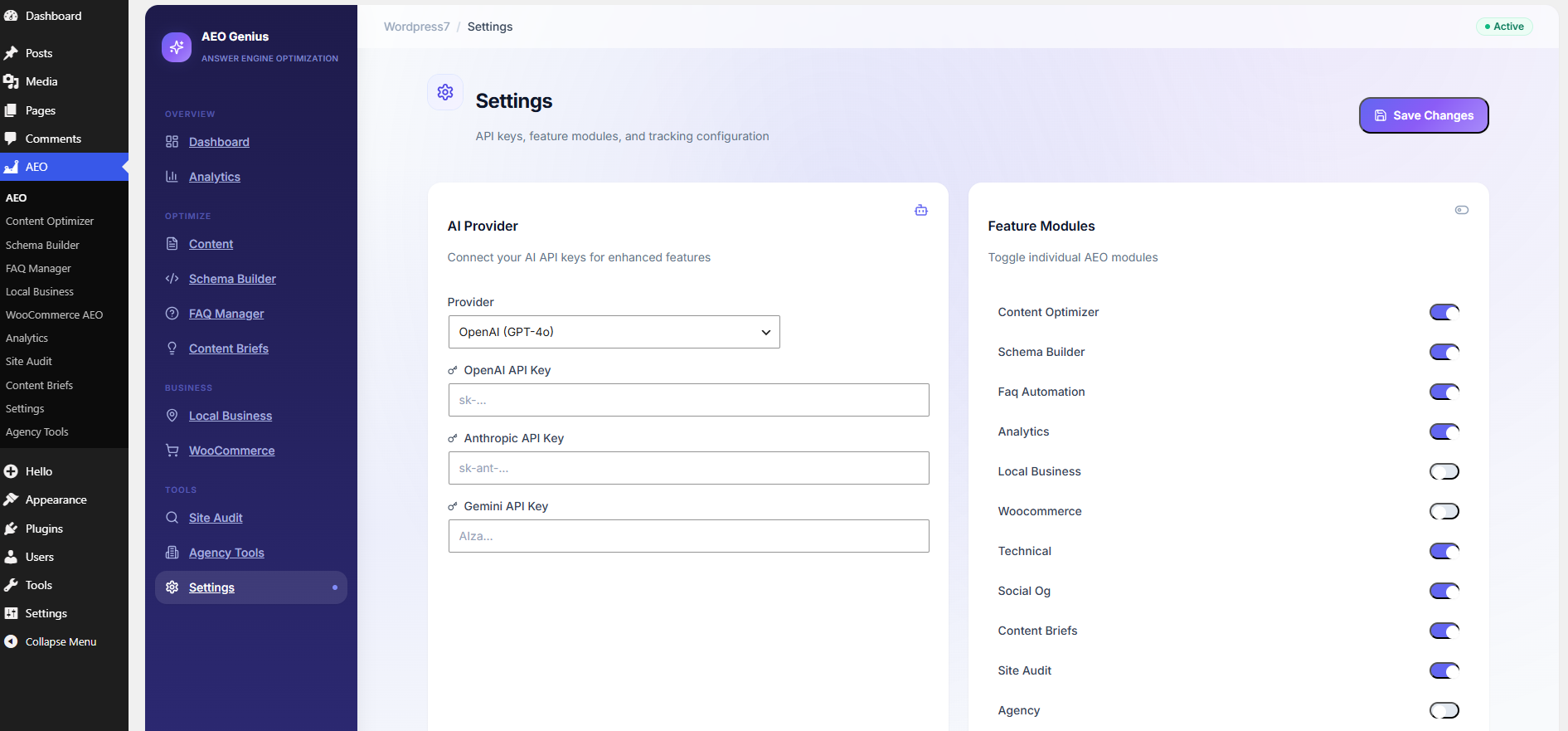Click the Content Briefs lightbulb icon

[x=172, y=348]
